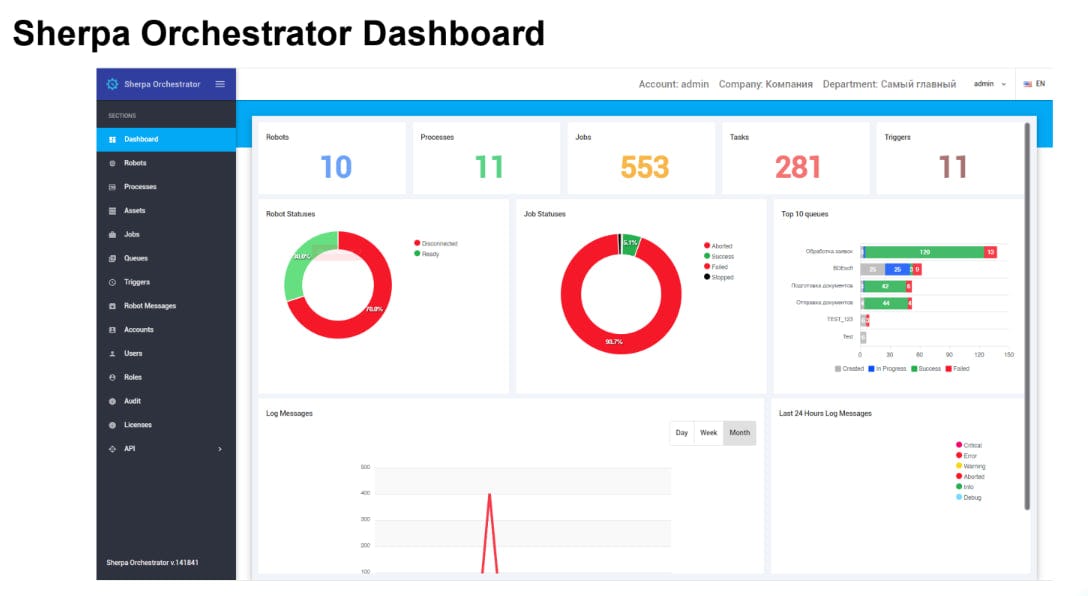Click the Robot Messages icon
The width and height of the screenshot is (1088, 596).
point(113,305)
